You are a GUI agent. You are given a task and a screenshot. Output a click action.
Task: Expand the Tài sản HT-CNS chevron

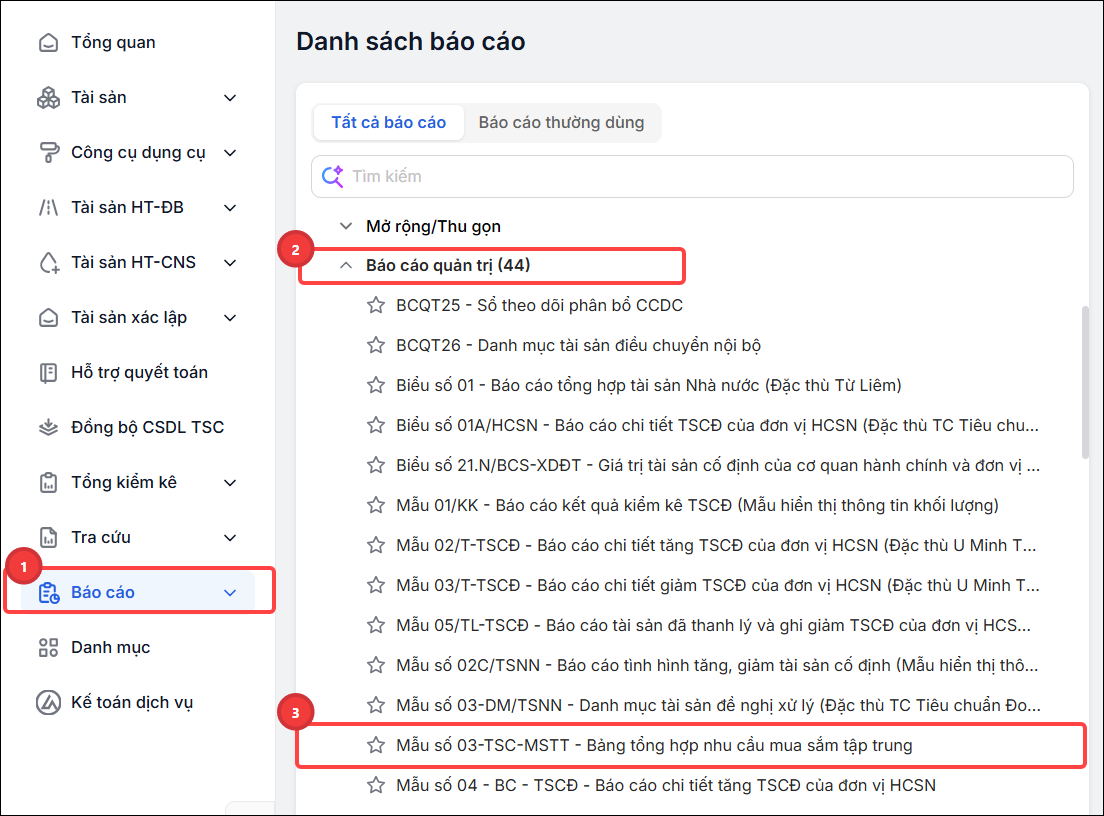[x=230, y=263]
